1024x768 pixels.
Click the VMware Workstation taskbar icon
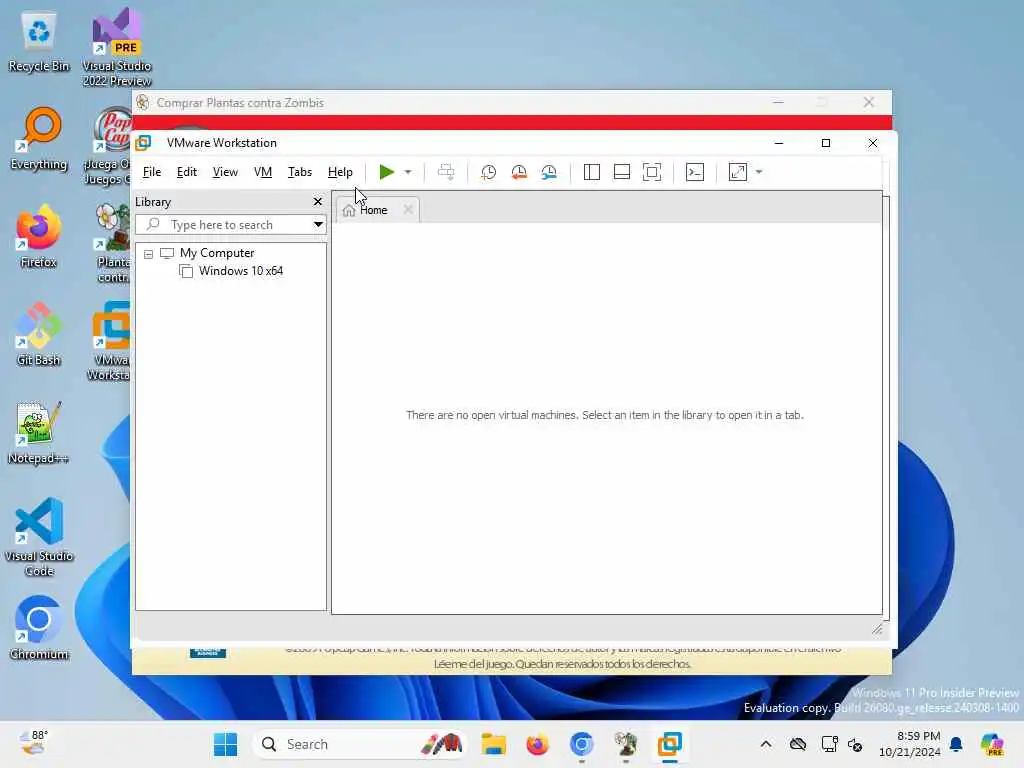670,744
